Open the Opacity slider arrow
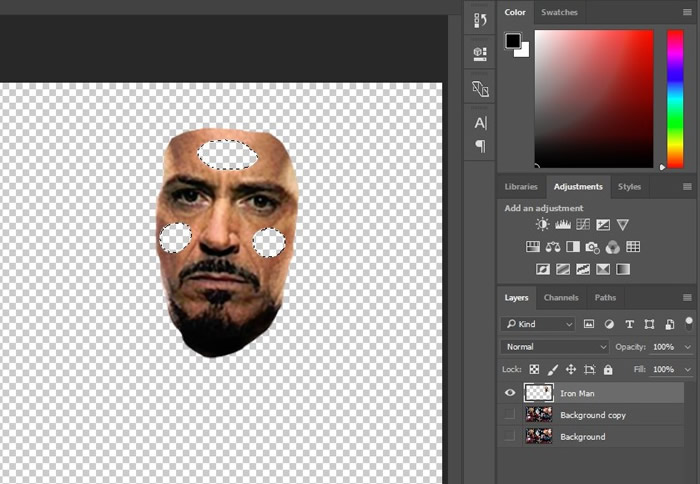The width and height of the screenshot is (700, 484). 688,347
